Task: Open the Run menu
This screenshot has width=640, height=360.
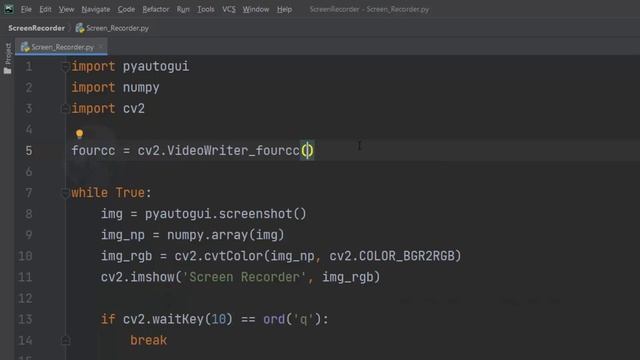Action: [x=183, y=9]
